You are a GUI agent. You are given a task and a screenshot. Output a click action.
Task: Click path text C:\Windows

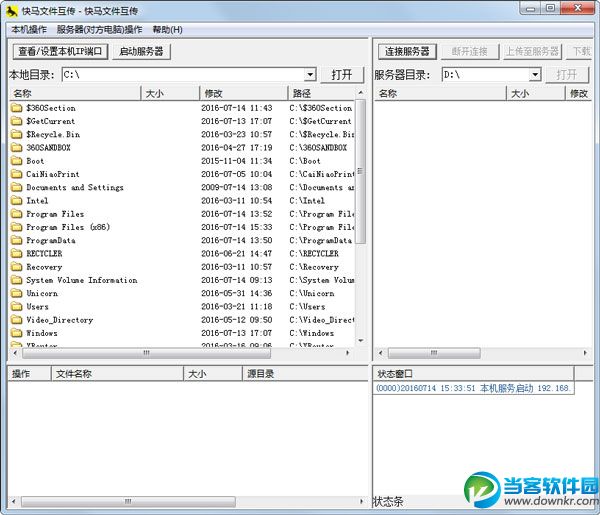tap(311, 333)
